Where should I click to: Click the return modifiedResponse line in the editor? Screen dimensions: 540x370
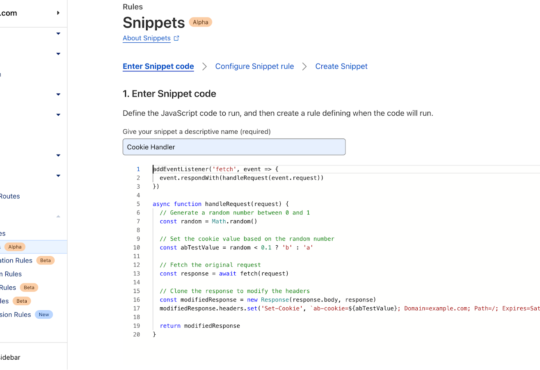(200, 326)
